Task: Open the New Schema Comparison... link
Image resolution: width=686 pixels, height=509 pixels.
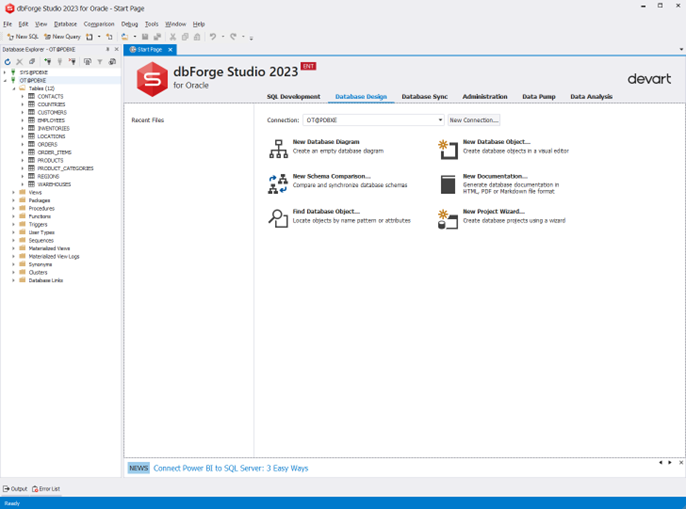Action: pos(332,176)
